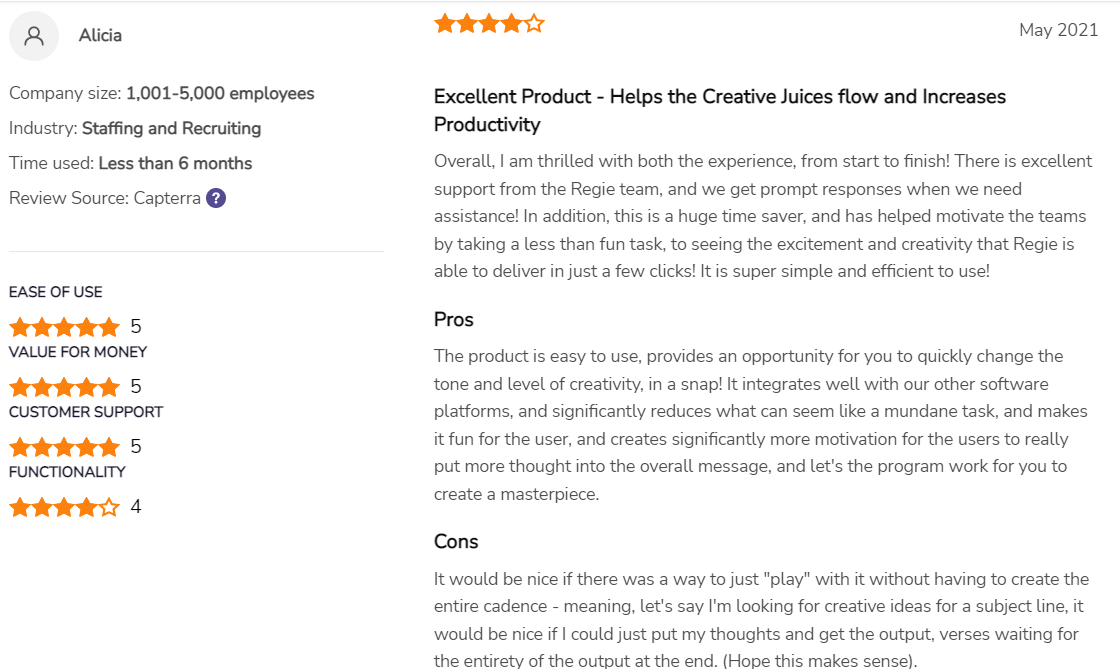Click the Ease of Use star rating
The height and width of the screenshot is (669, 1120).
point(64,327)
